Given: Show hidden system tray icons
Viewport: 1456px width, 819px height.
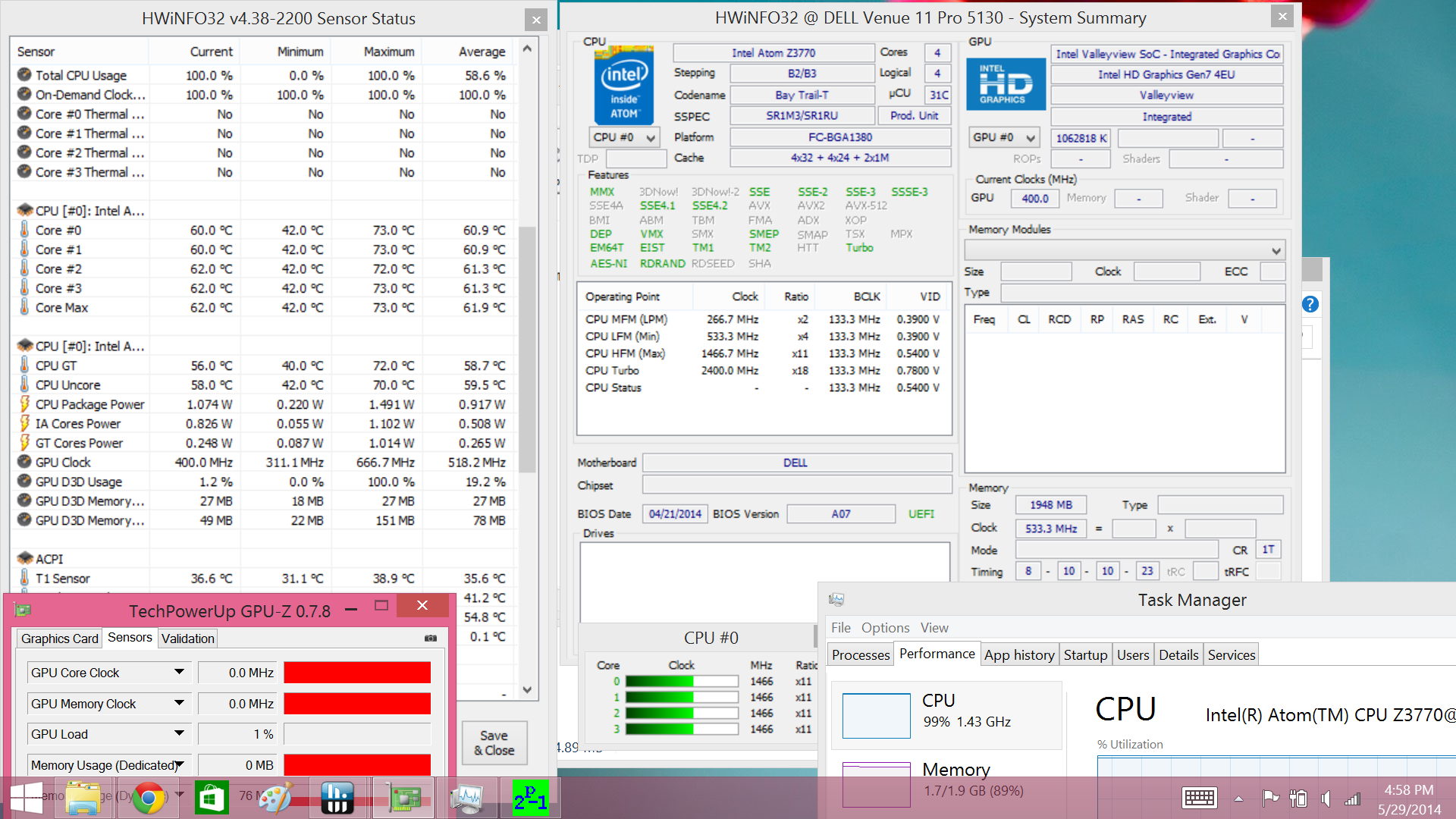Looking at the screenshot, I should (x=1238, y=799).
